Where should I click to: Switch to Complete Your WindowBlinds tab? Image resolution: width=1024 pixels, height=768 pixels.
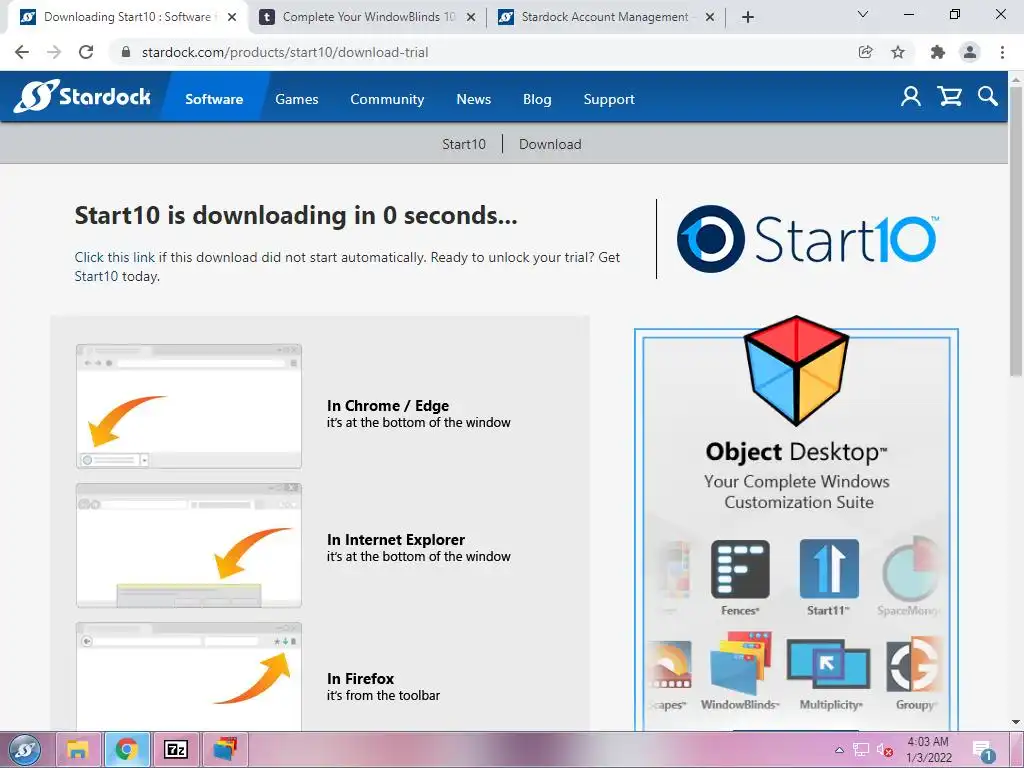[x=369, y=17]
